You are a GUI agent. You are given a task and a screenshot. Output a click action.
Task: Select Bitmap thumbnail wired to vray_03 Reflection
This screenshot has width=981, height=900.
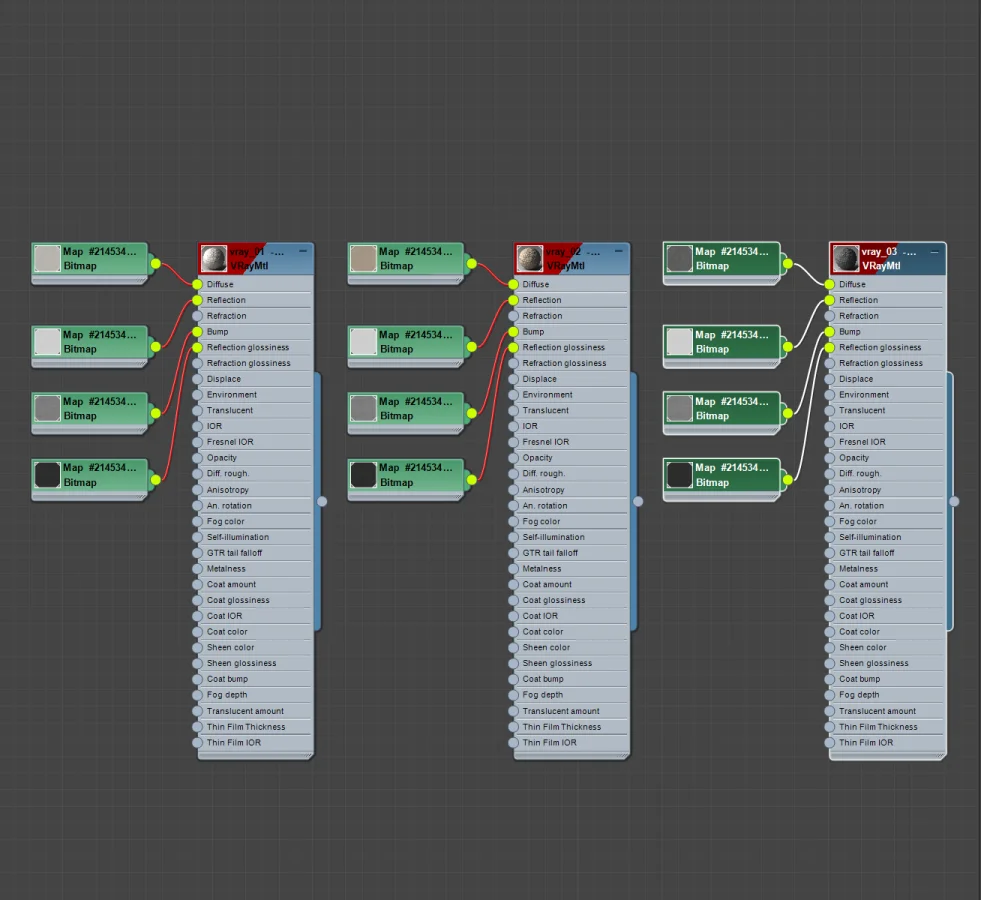coord(679,341)
